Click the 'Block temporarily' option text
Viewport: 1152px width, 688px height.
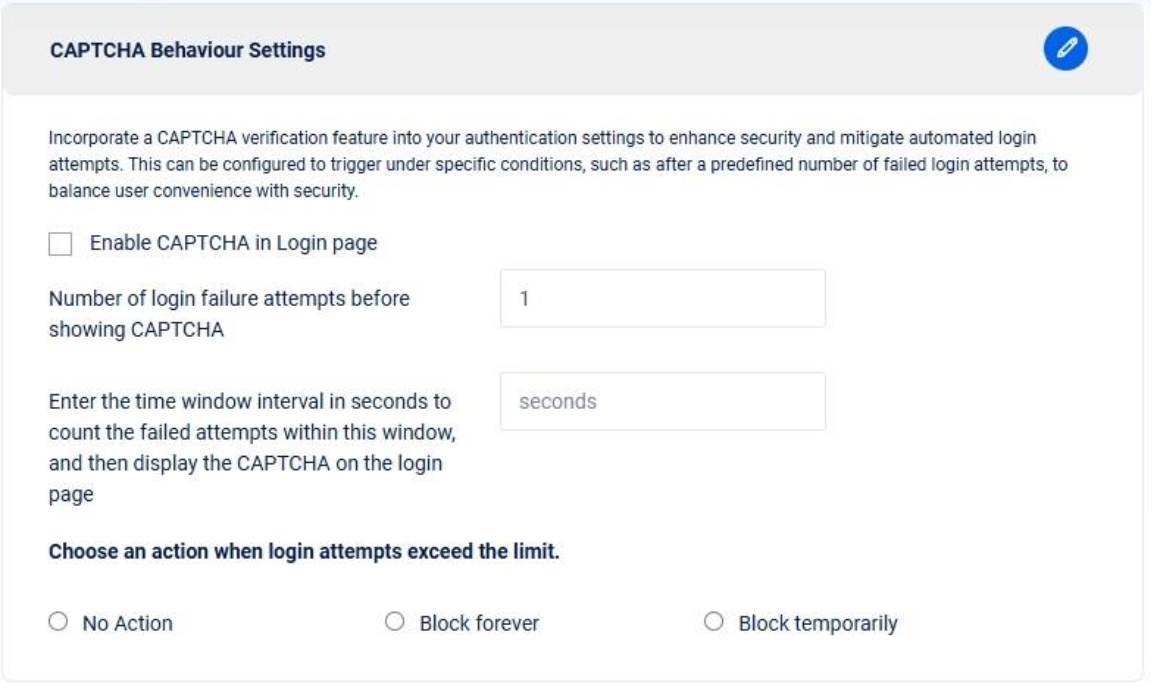[x=817, y=624]
